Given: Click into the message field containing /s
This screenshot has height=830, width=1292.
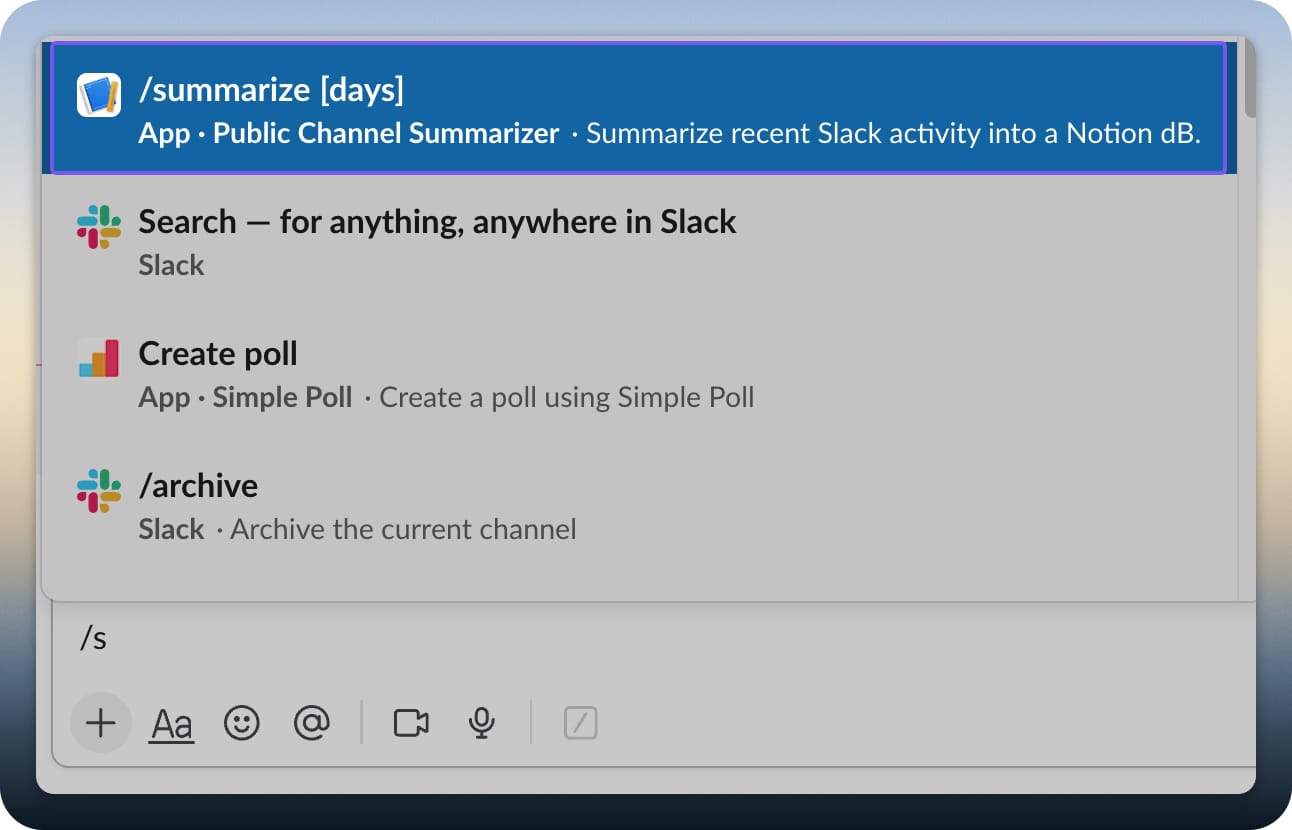Looking at the screenshot, I should (x=655, y=639).
